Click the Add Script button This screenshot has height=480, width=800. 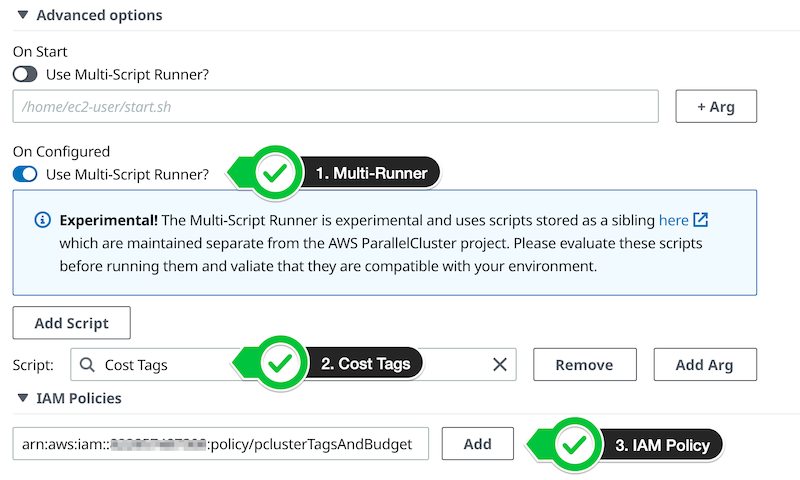coord(71,323)
